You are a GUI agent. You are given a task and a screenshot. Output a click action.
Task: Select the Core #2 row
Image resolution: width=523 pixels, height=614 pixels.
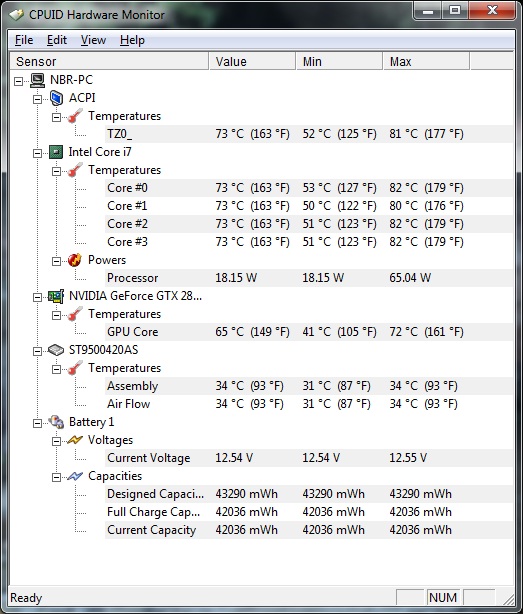[x=309, y=224]
